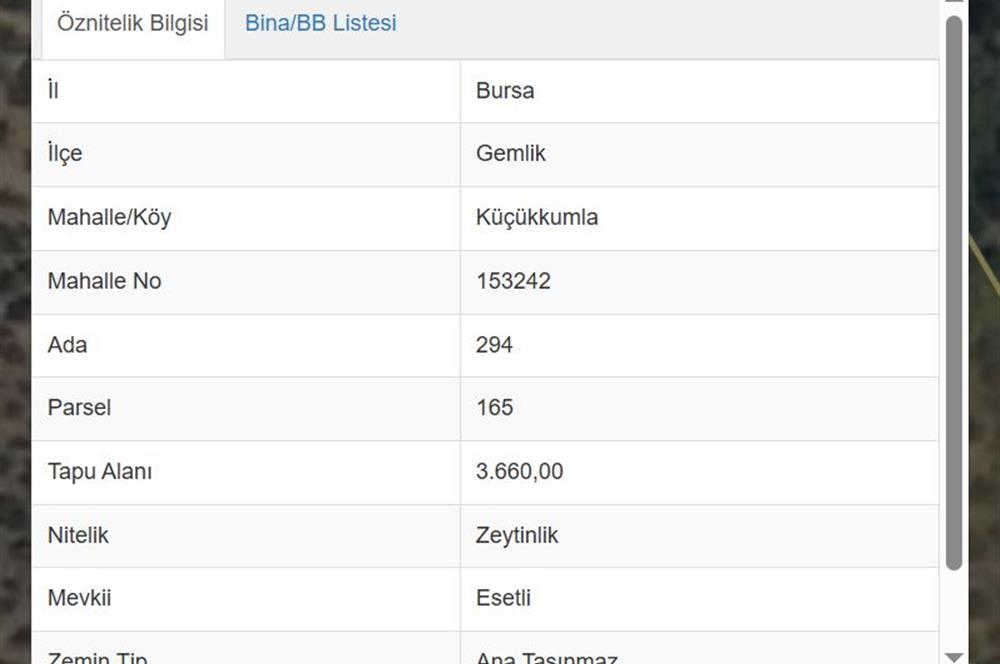This screenshot has height=664, width=1000.
Task: Click the Mevkii row label
Action: click(x=79, y=599)
